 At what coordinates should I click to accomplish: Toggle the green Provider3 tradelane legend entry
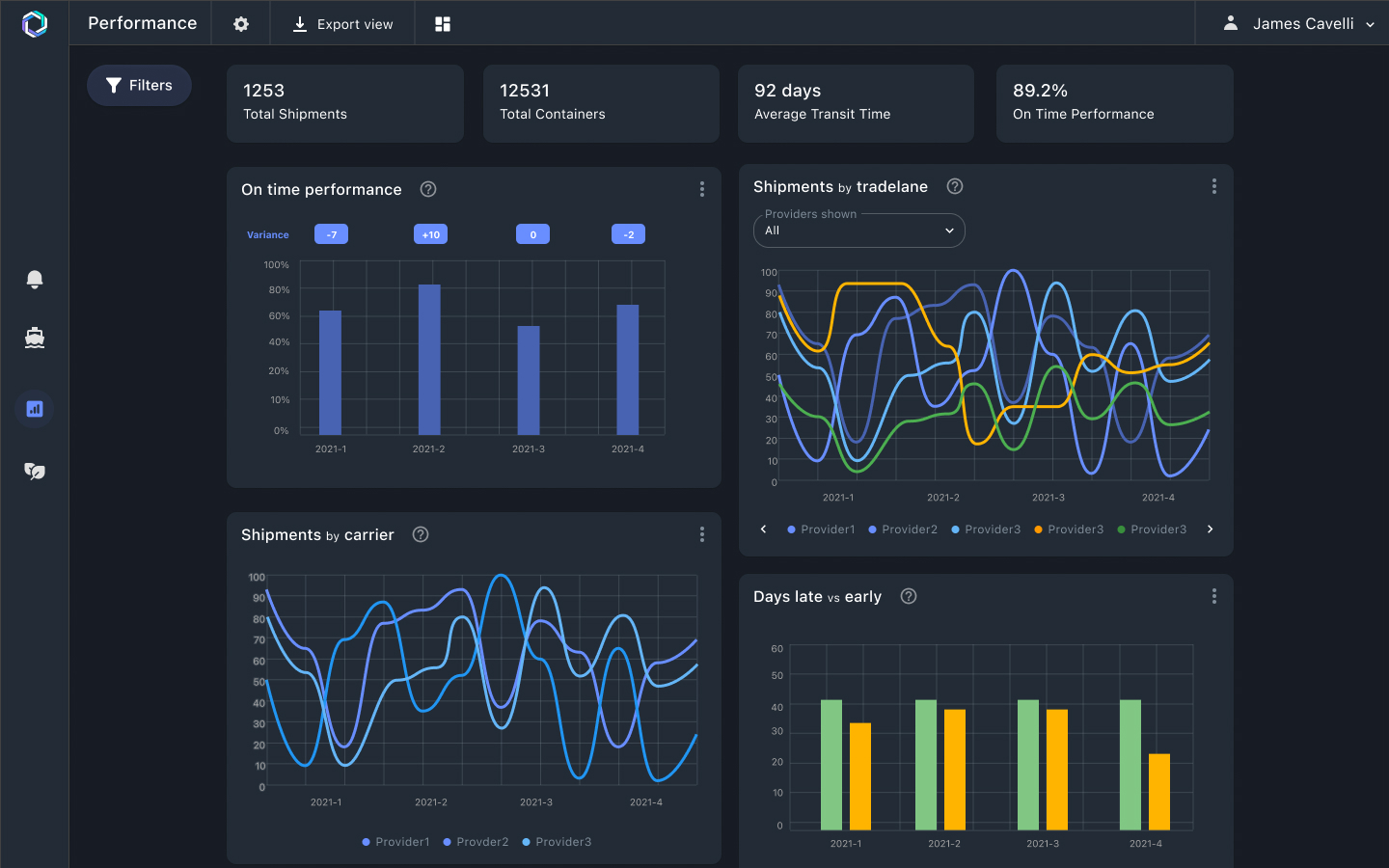pos(1152,529)
